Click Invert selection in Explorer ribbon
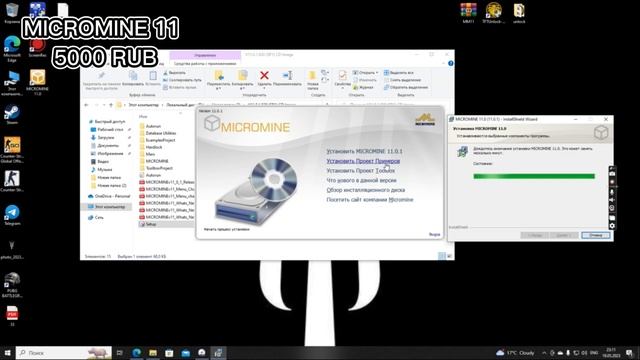The width and height of the screenshot is (640, 360). (406, 87)
